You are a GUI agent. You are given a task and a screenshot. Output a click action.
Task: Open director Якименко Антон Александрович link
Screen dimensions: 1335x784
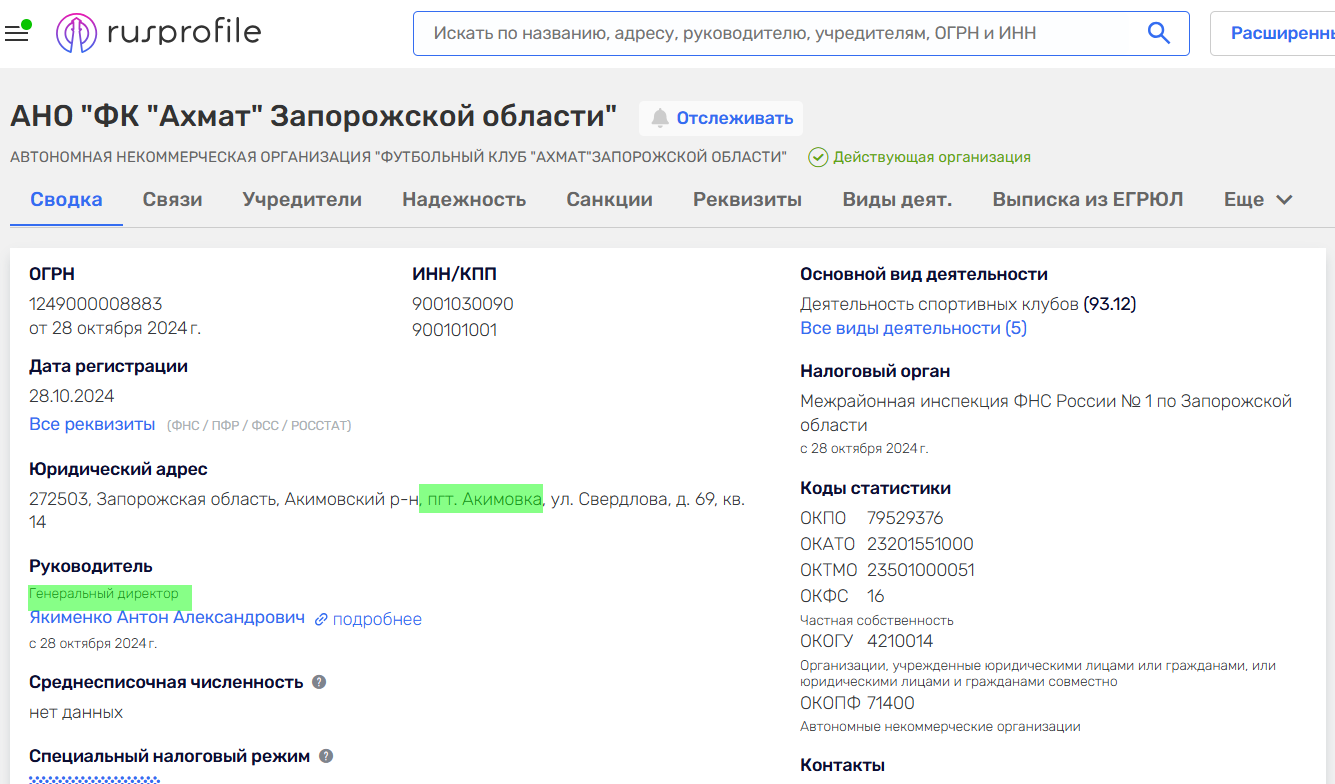click(167, 618)
